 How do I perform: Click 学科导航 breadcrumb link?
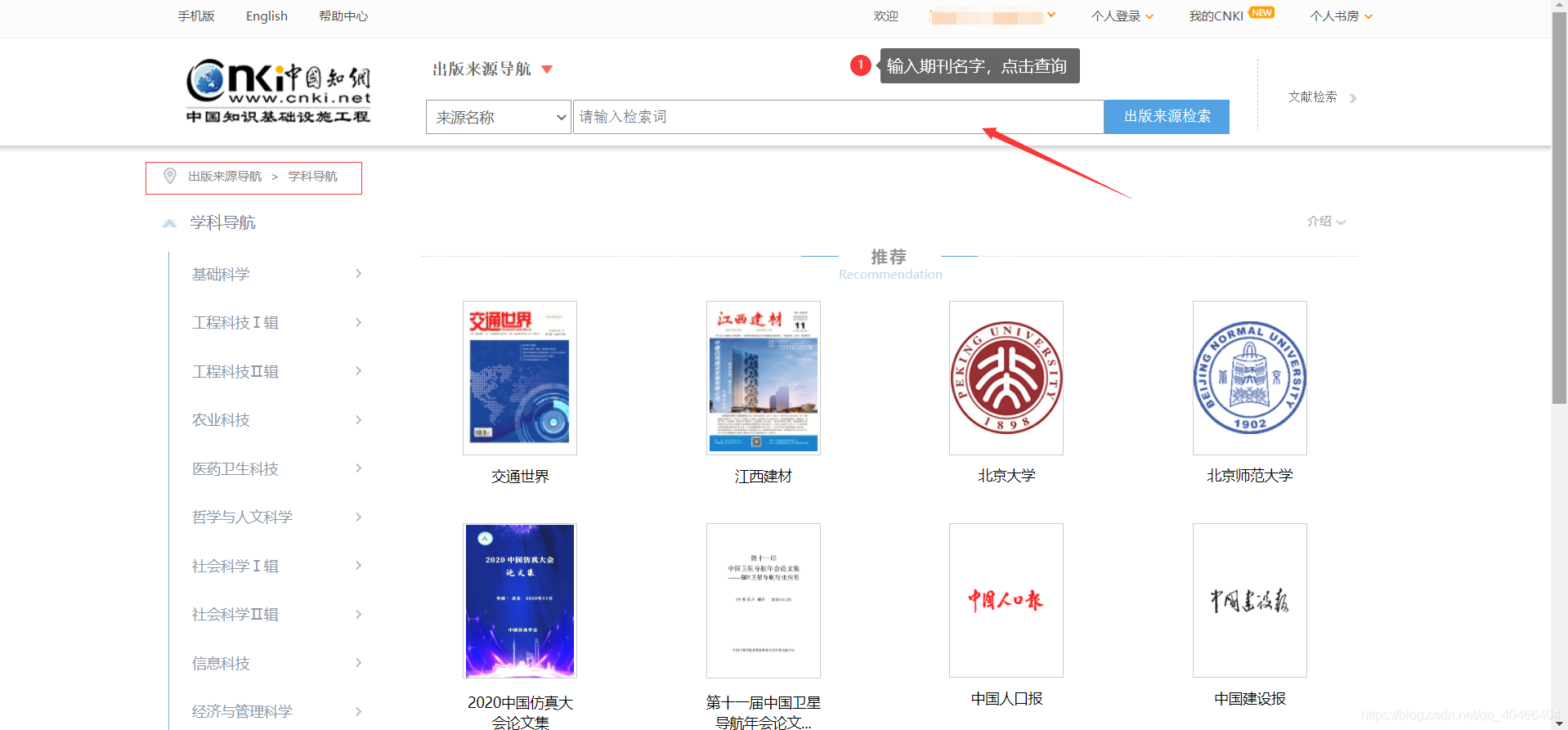click(312, 177)
